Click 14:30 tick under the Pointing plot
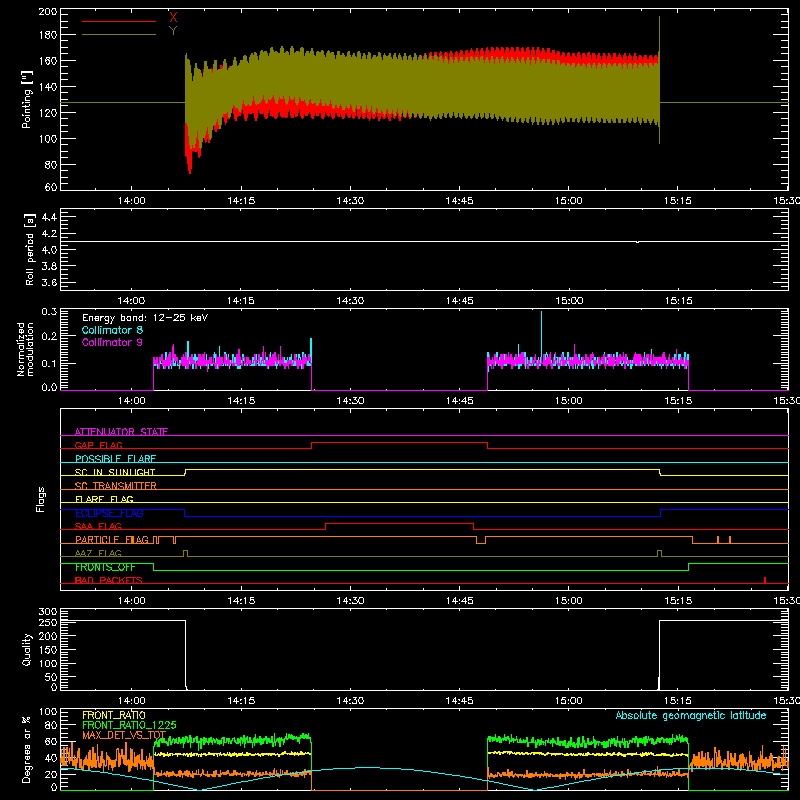This screenshot has height=800, width=800. coord(351,201)
